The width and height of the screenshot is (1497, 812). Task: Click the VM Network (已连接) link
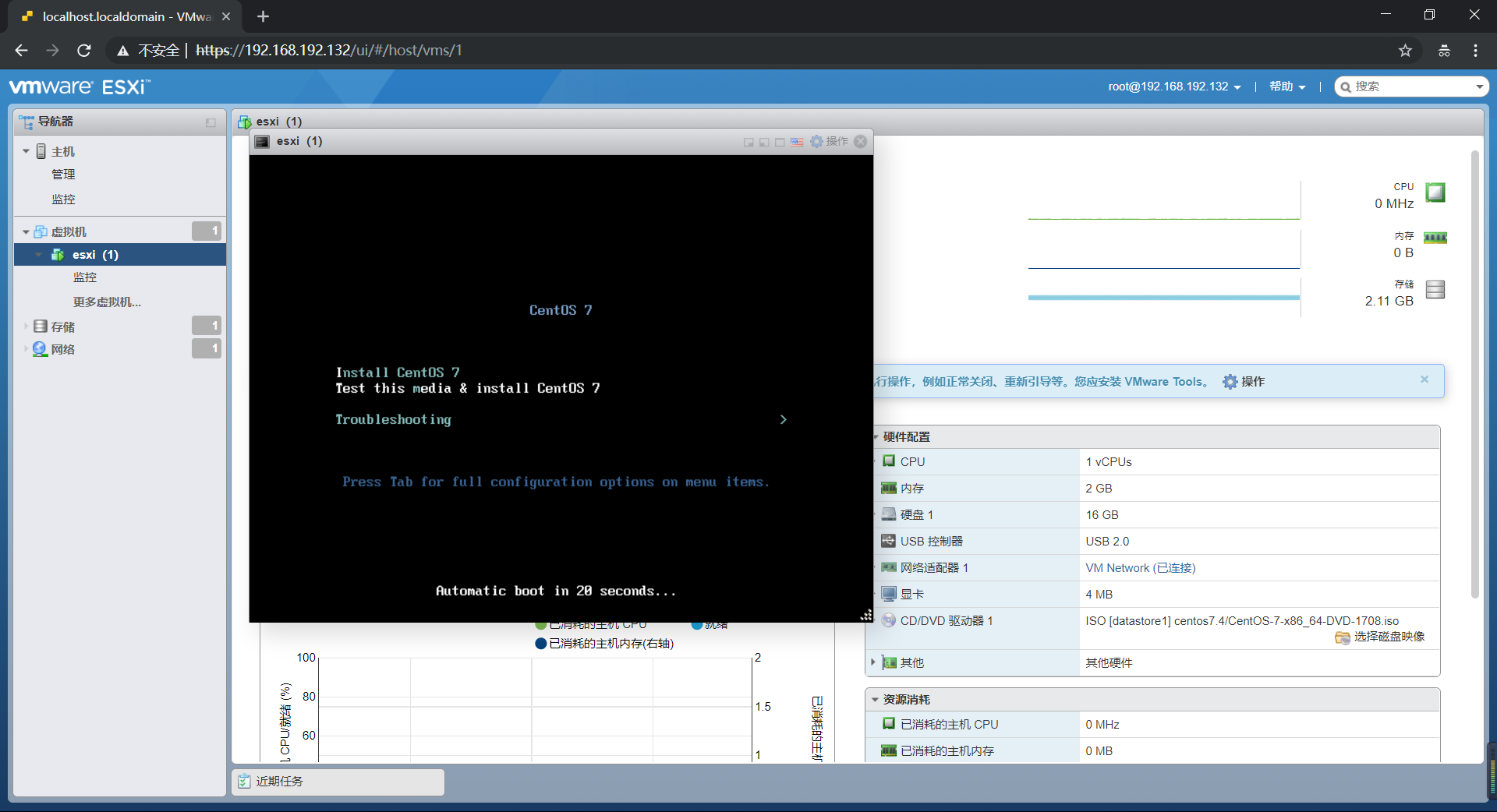[x=1140, y=568]
